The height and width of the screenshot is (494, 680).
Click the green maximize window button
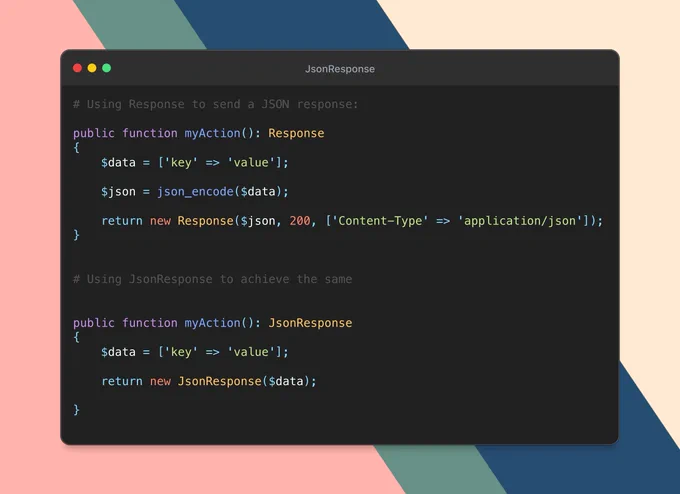click(107, 68)
